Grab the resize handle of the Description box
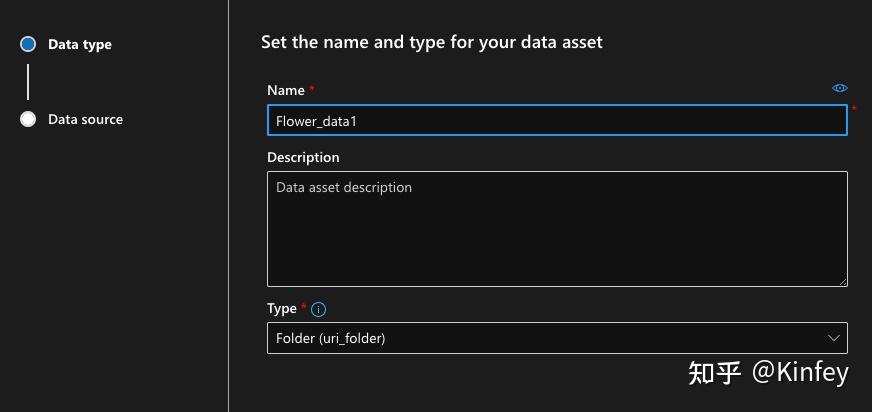The image size is (872, 412). pyautogui.click(x=843, y=282)
